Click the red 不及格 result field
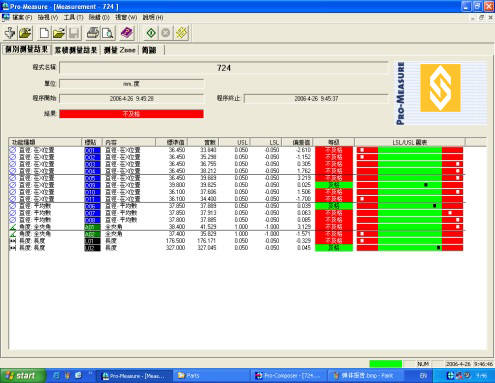The image size is (495, 383). (x=131, y=114)
